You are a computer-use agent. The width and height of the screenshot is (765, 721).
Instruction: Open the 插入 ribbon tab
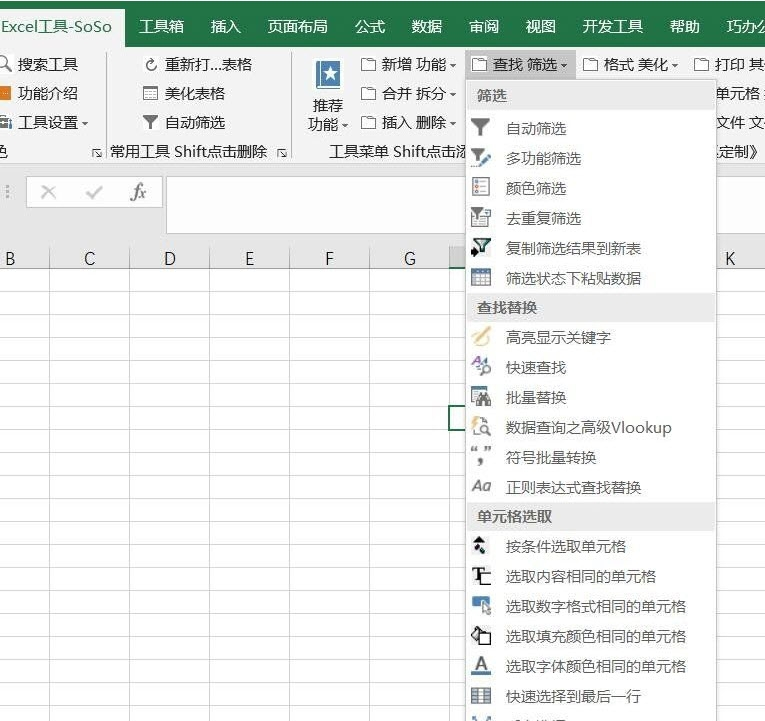pyautogui.click(x=226, y=26)
